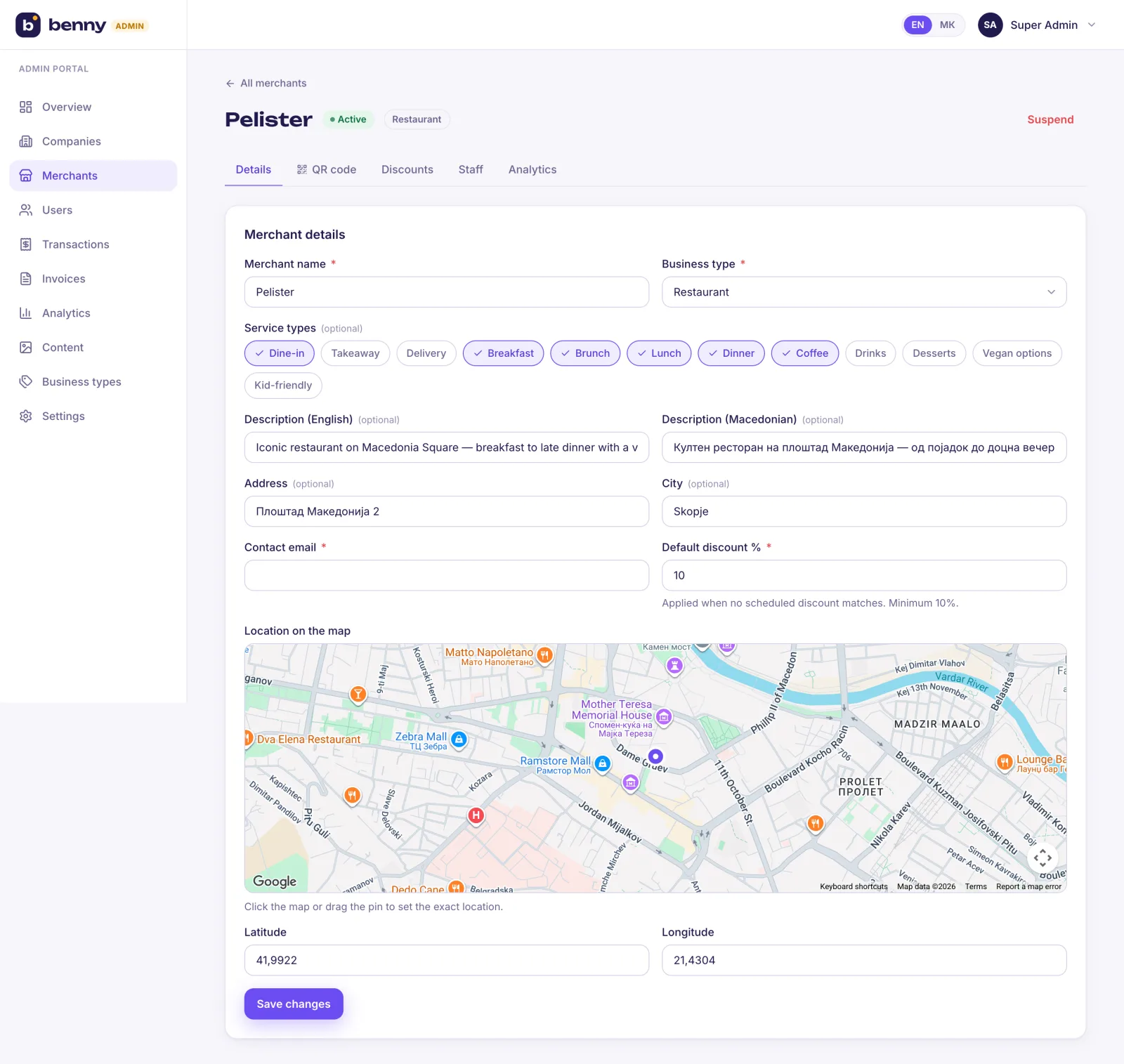Open map Keyboard shortcuts
This screenshot has width=1124, height=1064.
pyautogui.click(x=854, y=887)
